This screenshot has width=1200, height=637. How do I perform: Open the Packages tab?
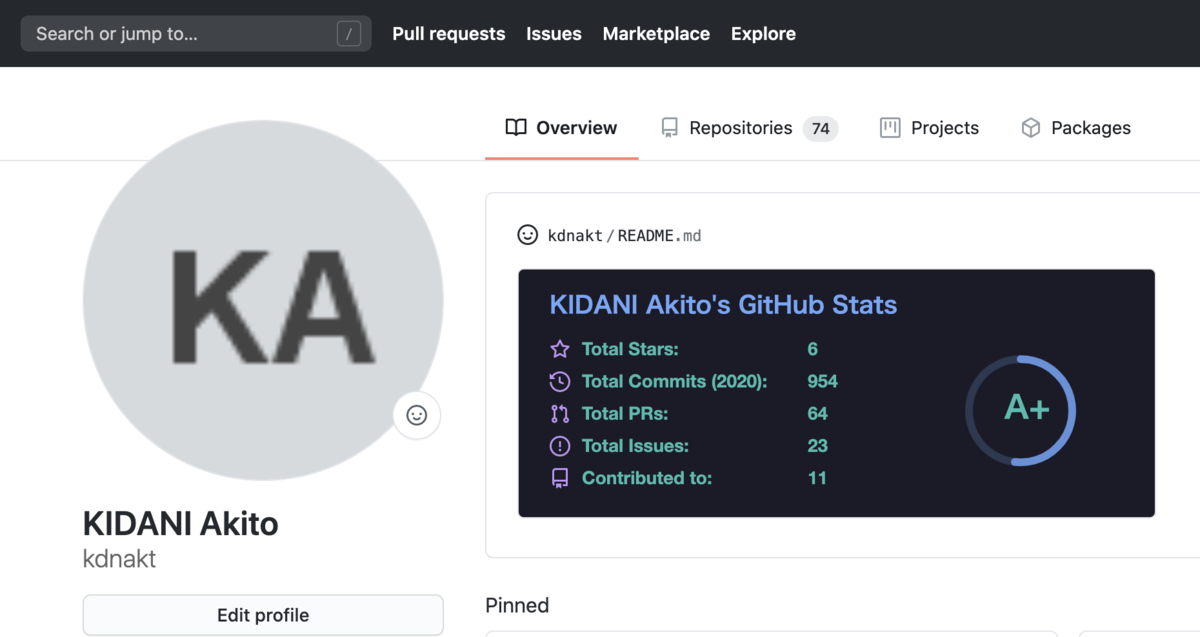coord(1076,128)
